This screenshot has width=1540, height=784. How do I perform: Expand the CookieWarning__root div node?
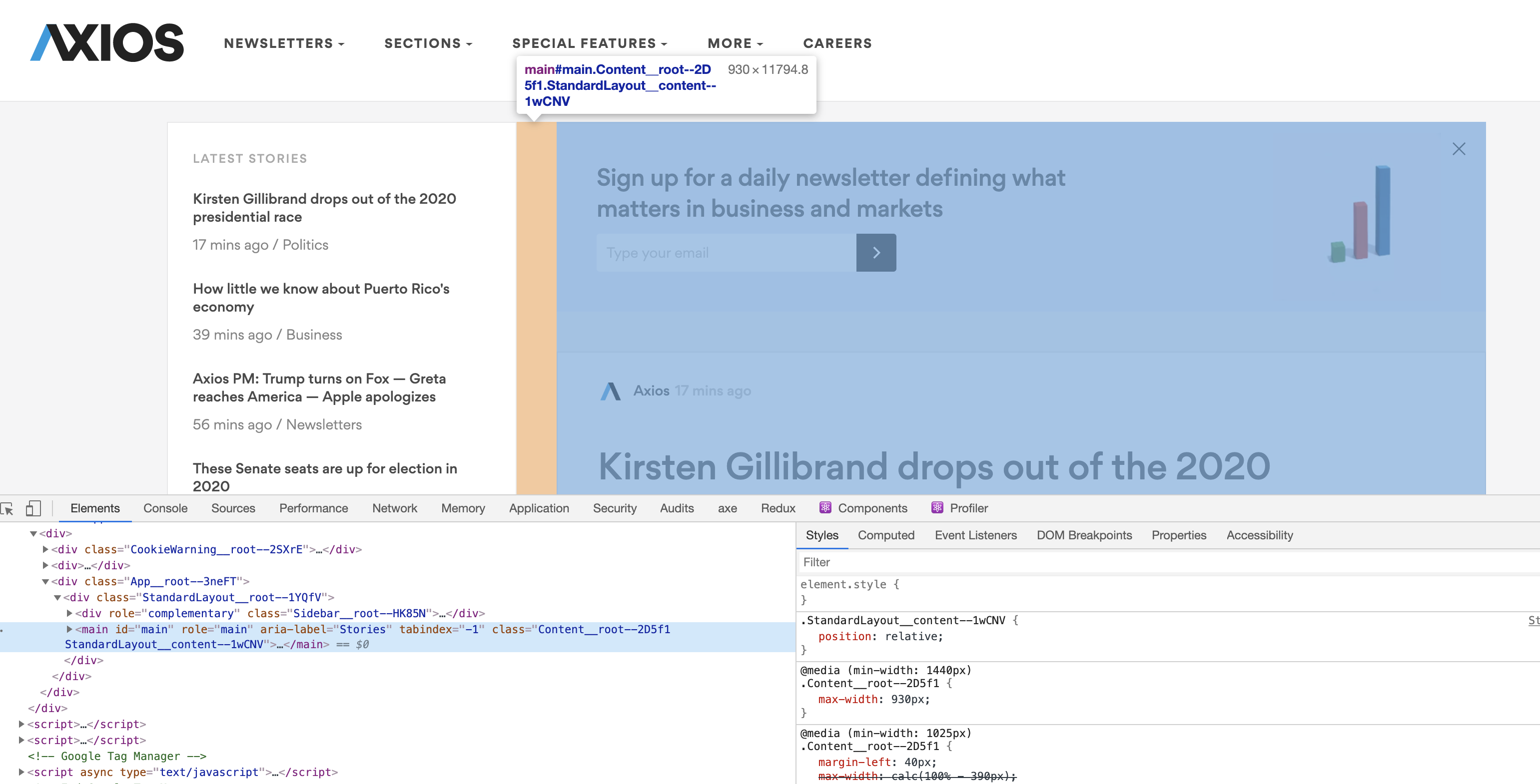pos(45,549)
